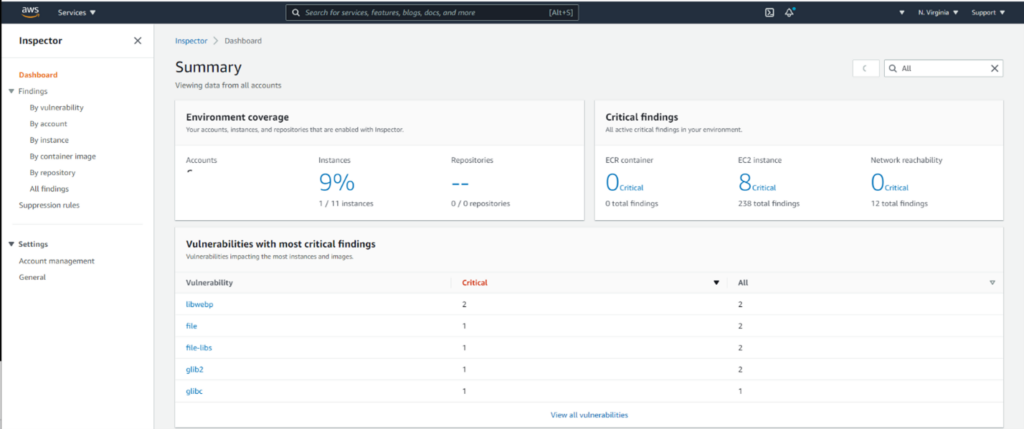Open the notifications bell icon
The image size is (1024, 429).
click(x=790, y=12)
